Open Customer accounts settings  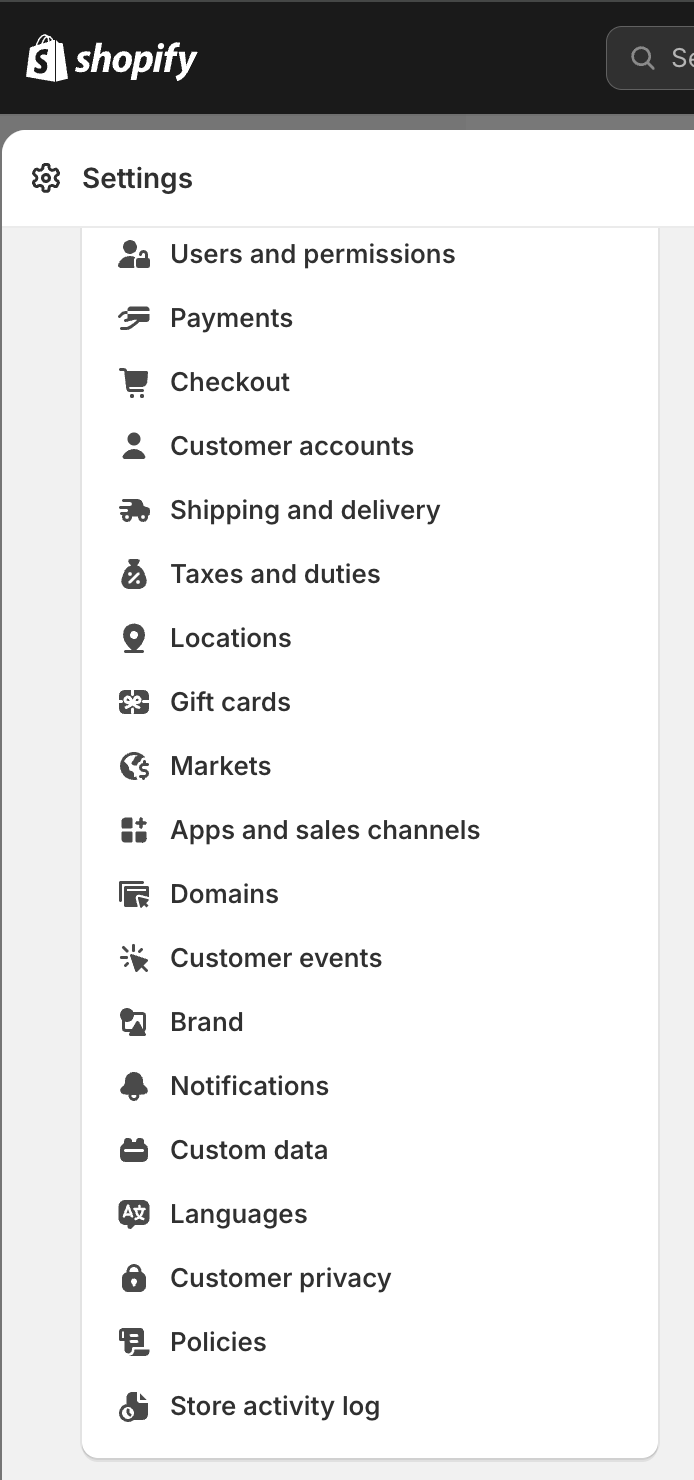pos(291,446)
